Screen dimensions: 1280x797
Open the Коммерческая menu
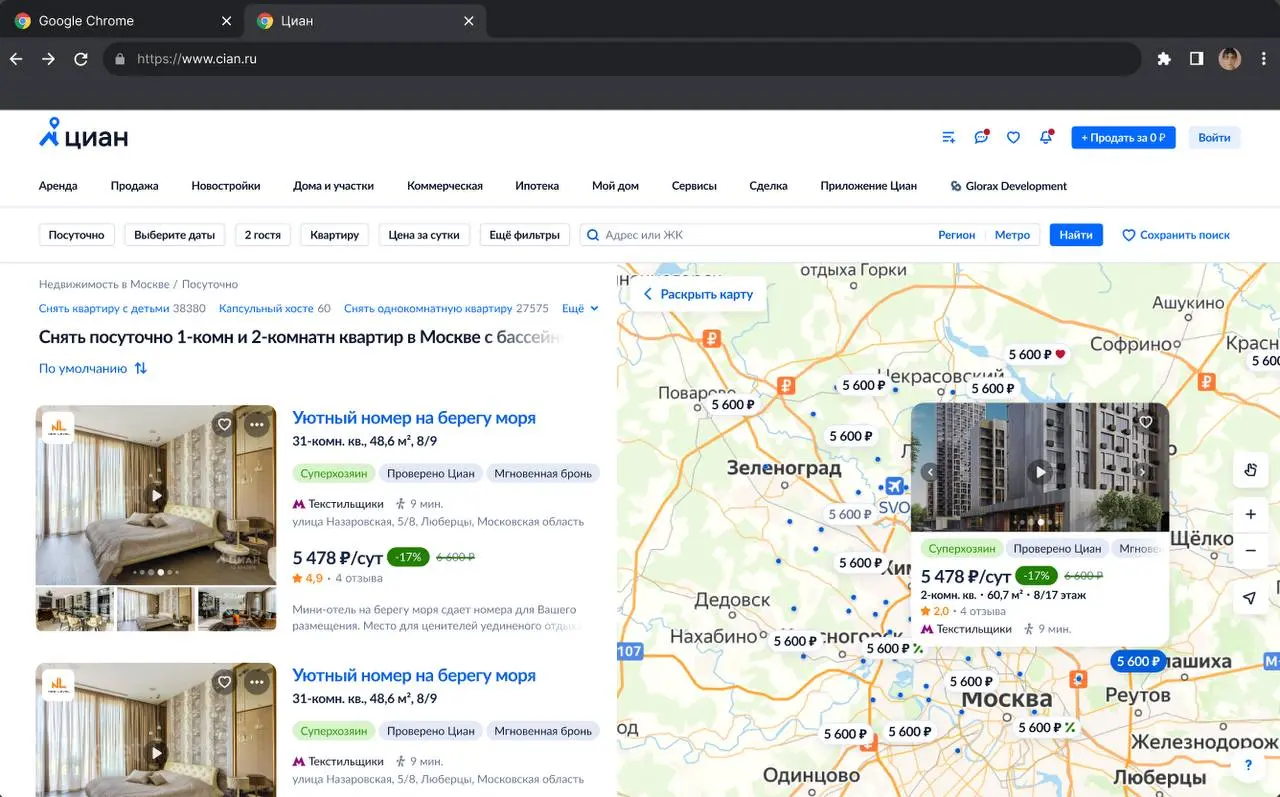445,186
